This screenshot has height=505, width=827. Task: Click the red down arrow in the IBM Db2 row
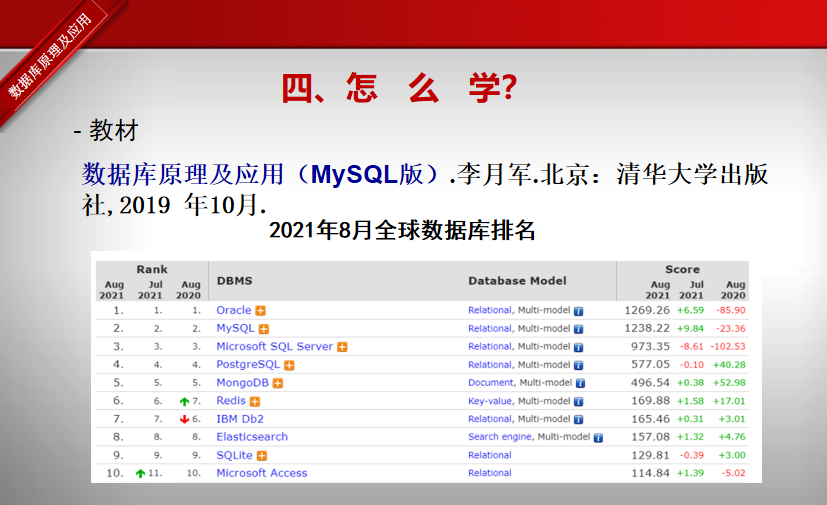pos(184,420)
